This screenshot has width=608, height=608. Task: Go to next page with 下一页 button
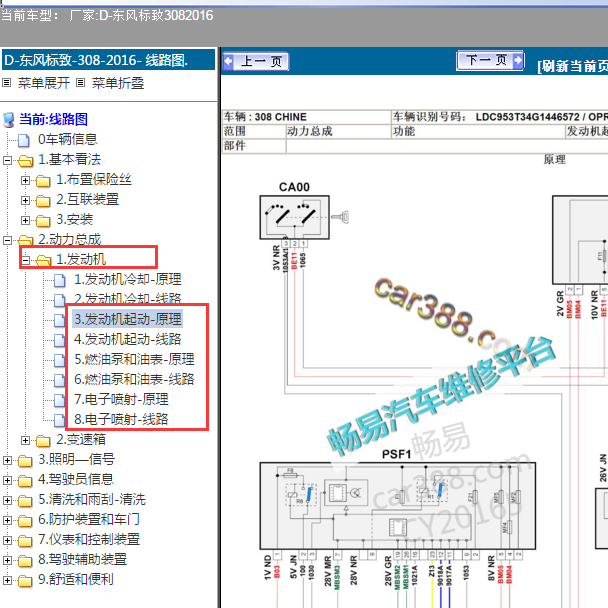pyautogui.click(x=491, y=60)
